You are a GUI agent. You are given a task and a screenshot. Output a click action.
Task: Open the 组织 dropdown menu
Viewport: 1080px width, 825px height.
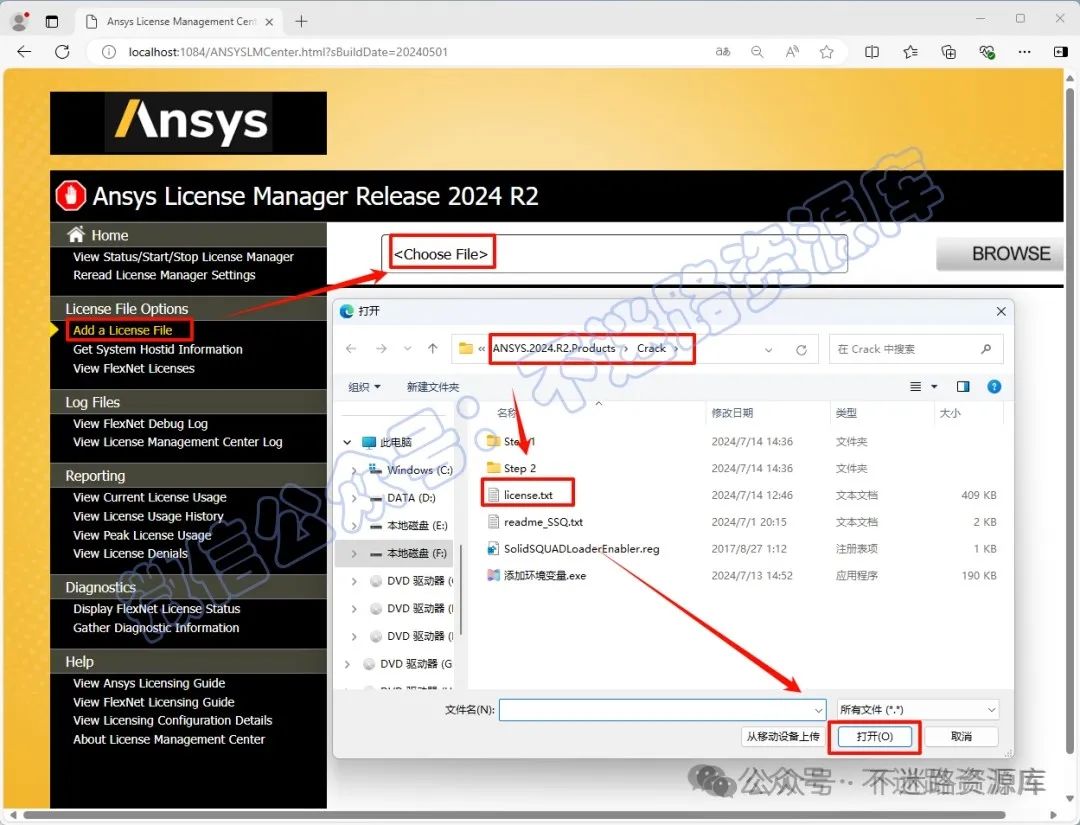tap(364, 387)
